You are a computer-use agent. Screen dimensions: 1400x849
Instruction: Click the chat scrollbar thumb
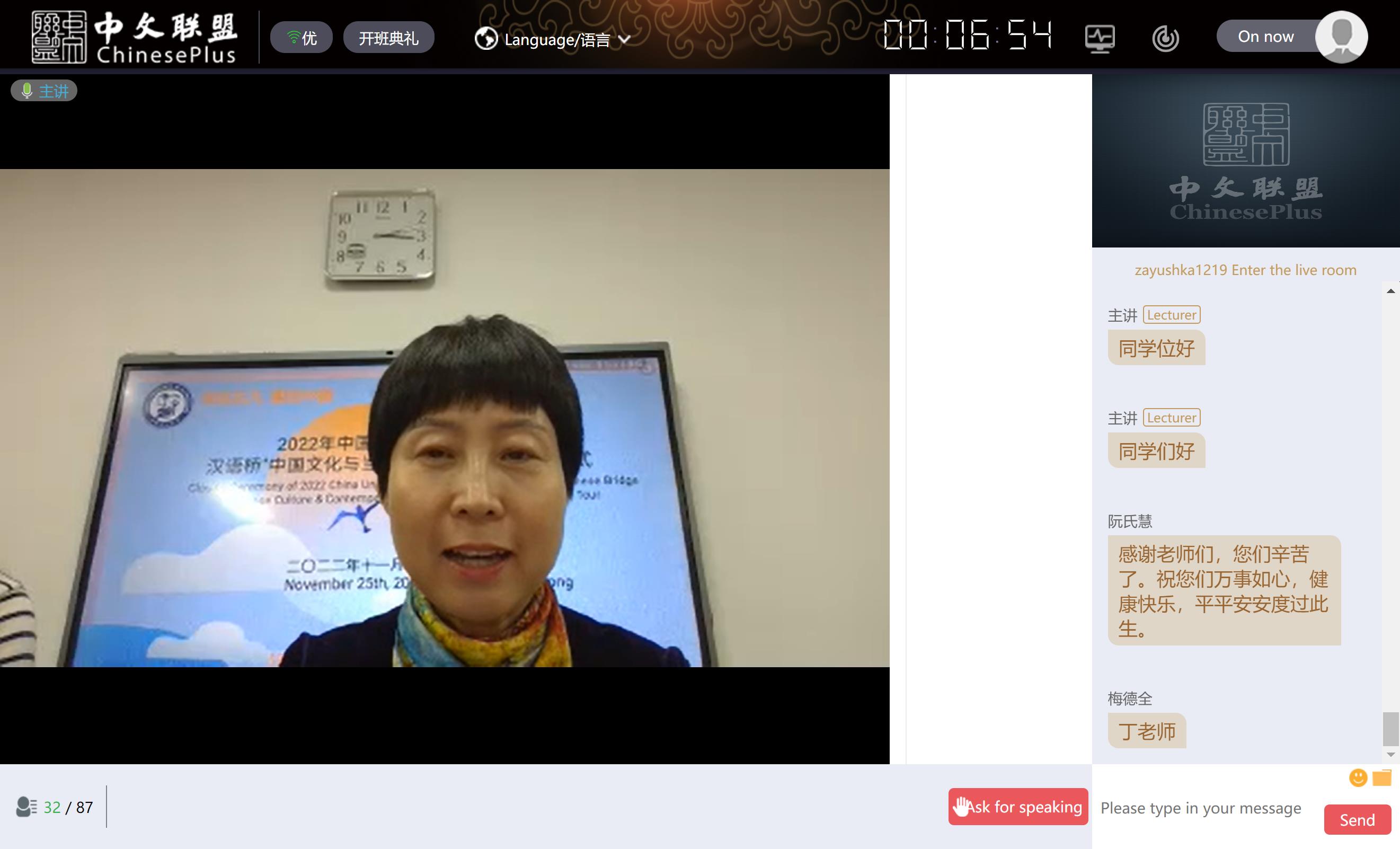tap(1390, 729)
